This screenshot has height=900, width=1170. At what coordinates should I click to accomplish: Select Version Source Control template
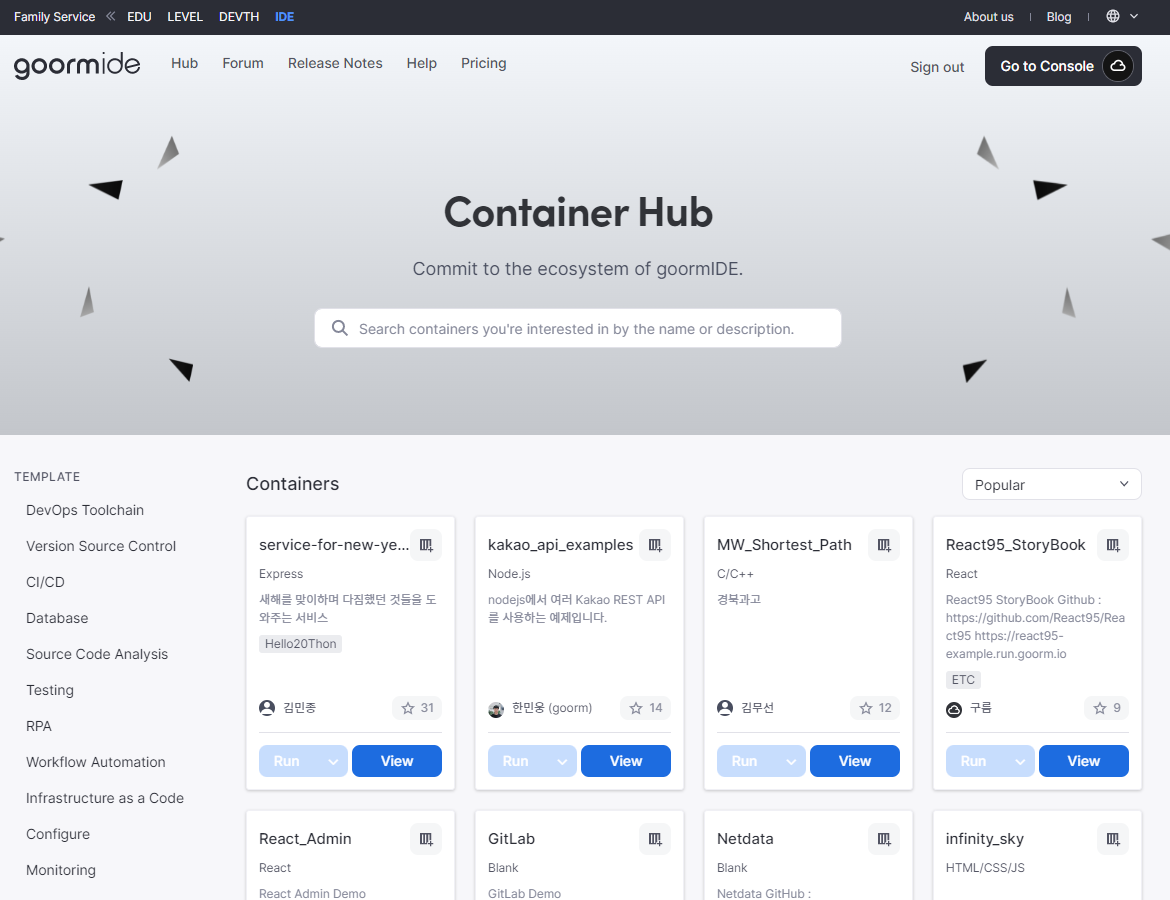pyautogui.click(x=101, y=546)
